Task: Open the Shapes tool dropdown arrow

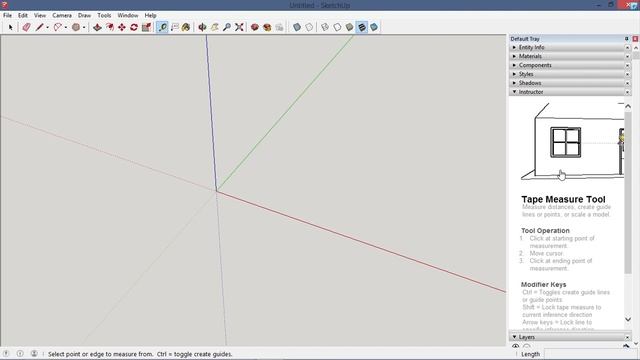Action: [x=84, y=27]
